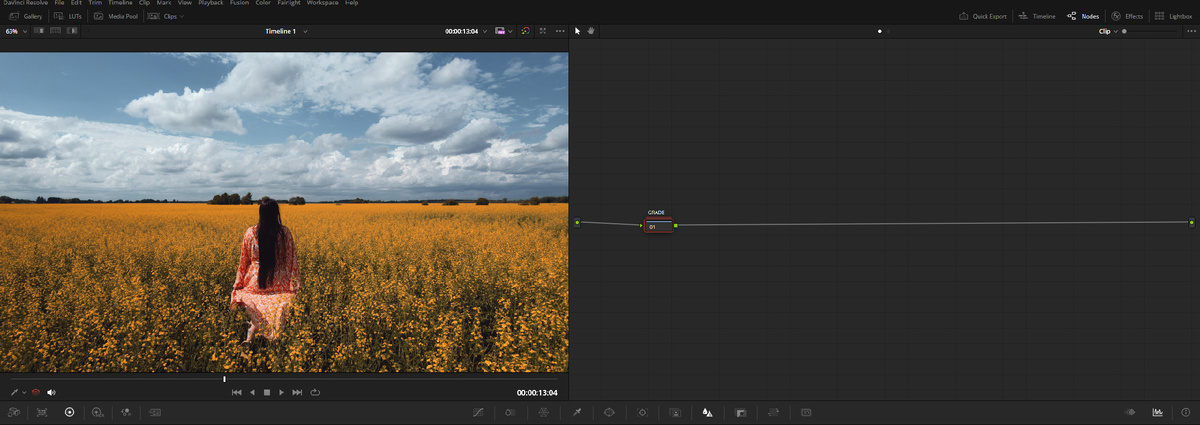Click the hand pan tool in node editor
This screenshot has height=425, width=1200.
point(591,31)
